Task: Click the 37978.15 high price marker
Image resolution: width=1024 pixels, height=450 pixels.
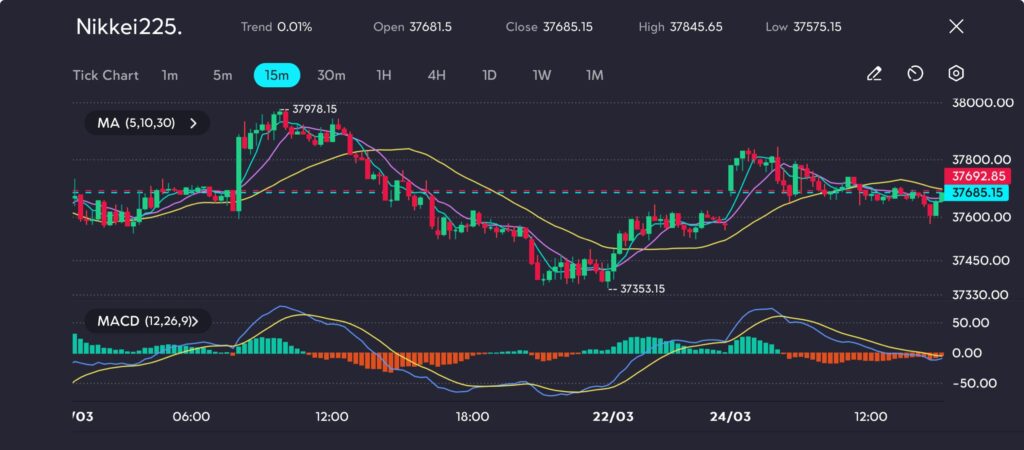Action: pos(310,109)
